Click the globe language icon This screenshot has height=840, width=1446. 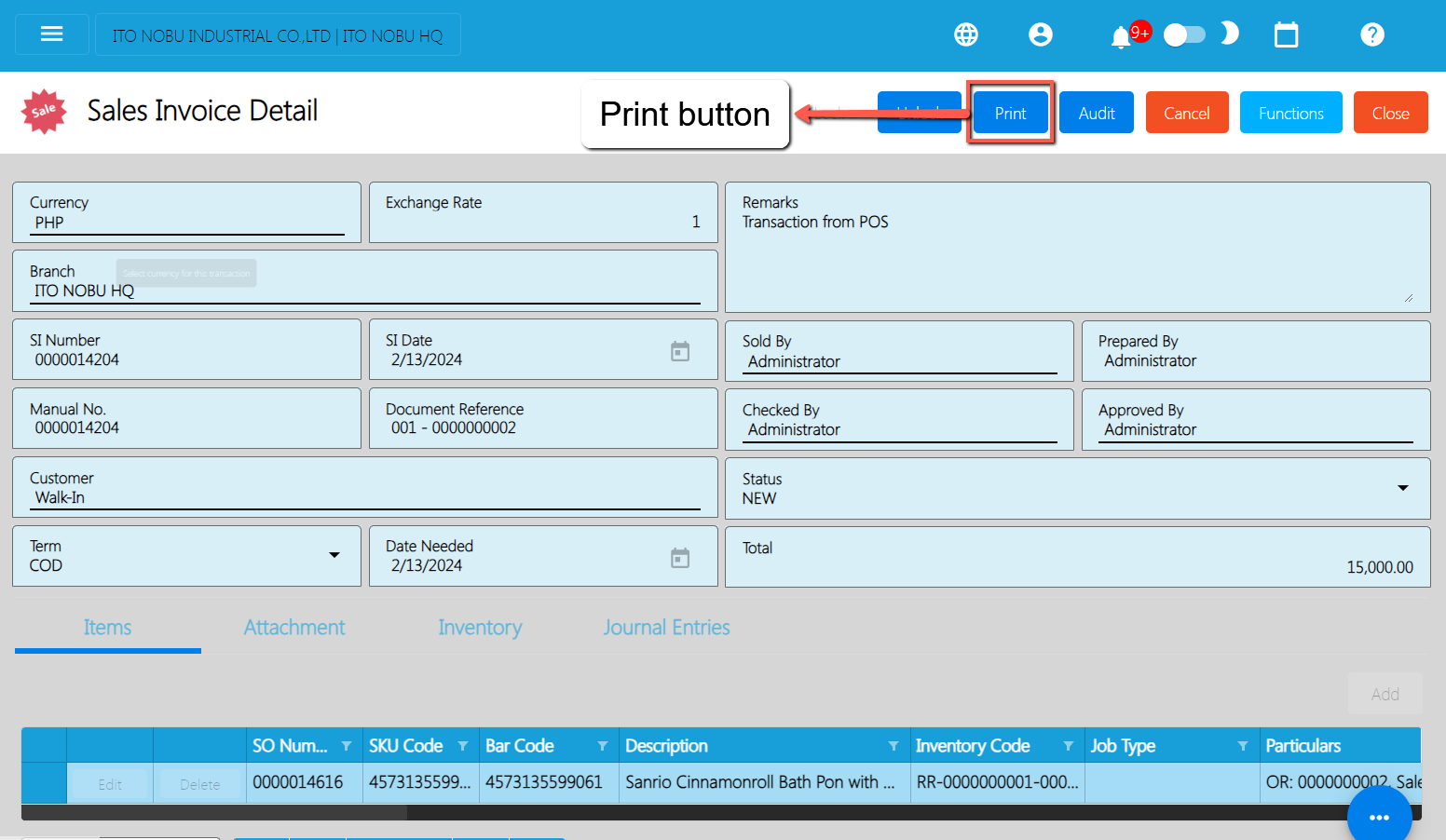click(966, 34)
